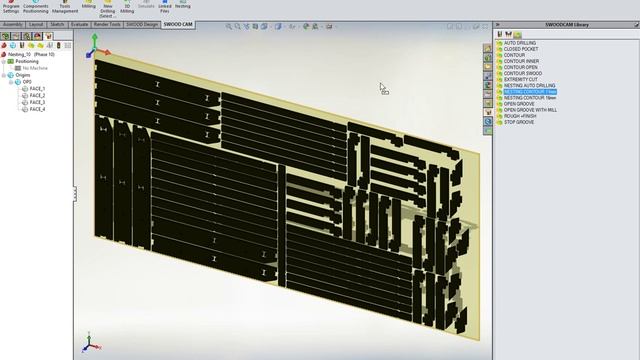Open the FeatureManager design tree tab
The image size is (640, 360).
[5, 36]
